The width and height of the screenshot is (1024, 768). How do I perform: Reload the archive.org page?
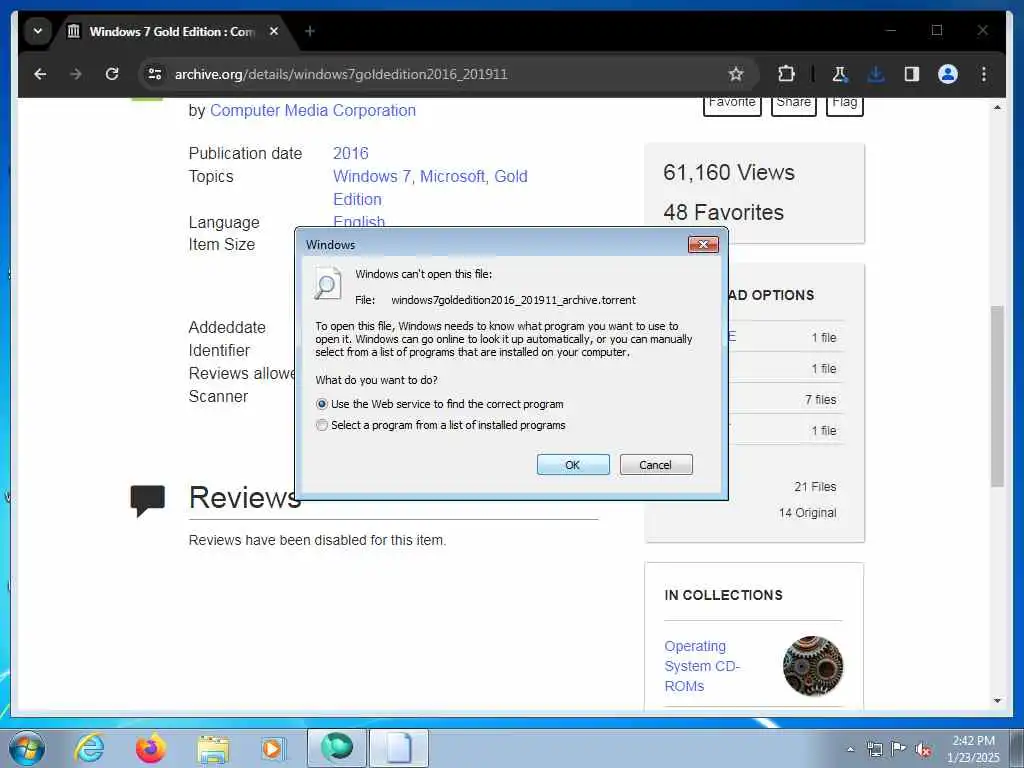pyautogui.click(x=112, y=74)
